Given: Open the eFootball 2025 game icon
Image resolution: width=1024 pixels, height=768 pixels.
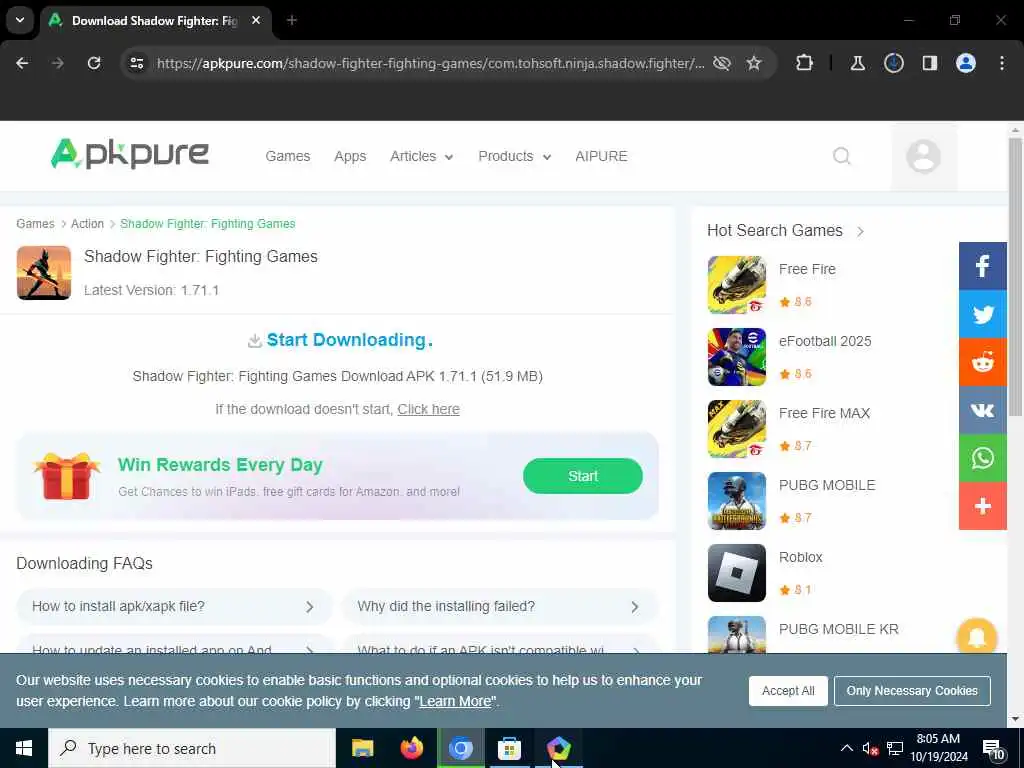Looking at the screenshot, I should coord(737,357).
